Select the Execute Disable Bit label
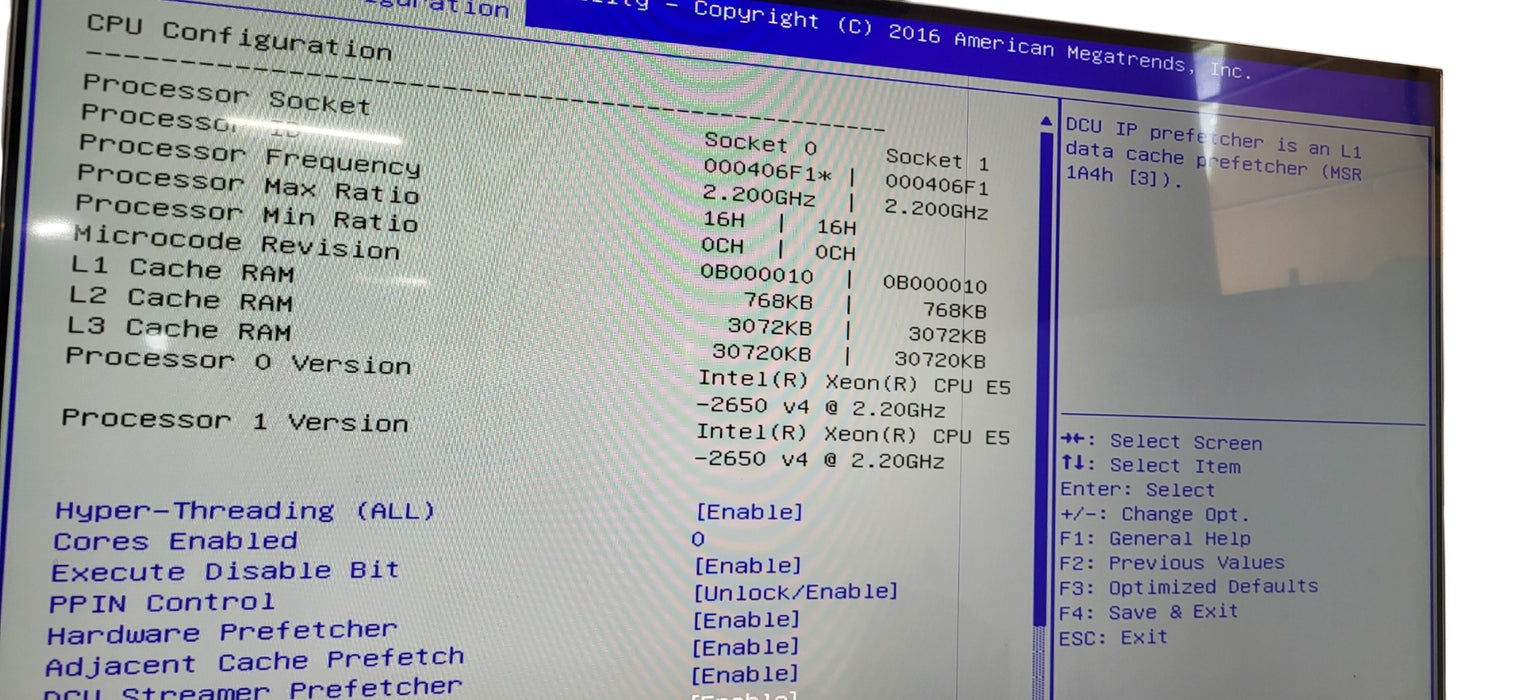This screenshot has height=700, width=1515. point(225,572)
